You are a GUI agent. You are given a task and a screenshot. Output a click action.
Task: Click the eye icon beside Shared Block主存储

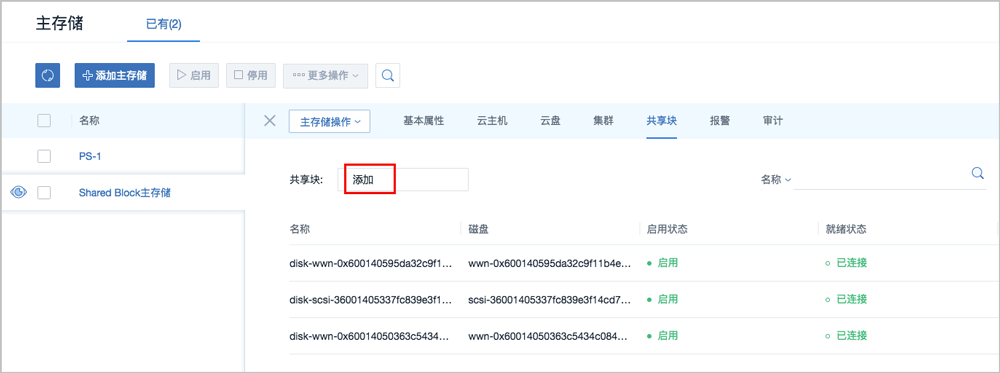click(x=19, y=192)
